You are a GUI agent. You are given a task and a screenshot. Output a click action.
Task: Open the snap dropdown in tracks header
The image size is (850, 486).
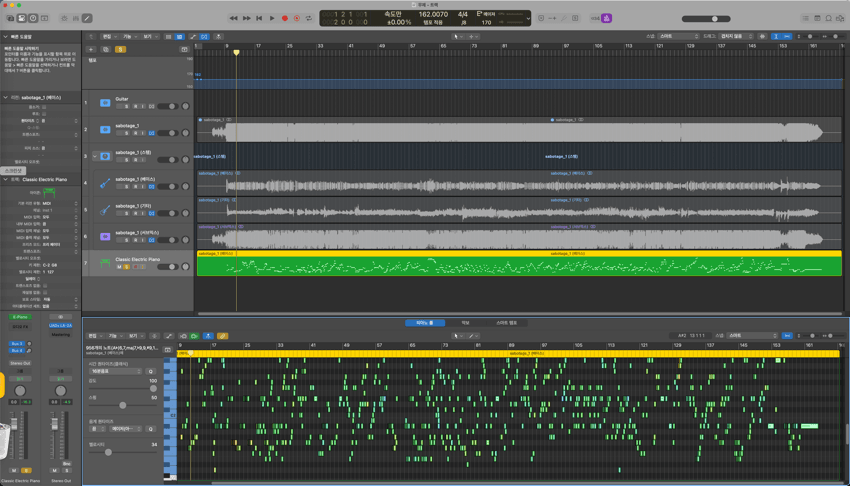tap(679, 36)
